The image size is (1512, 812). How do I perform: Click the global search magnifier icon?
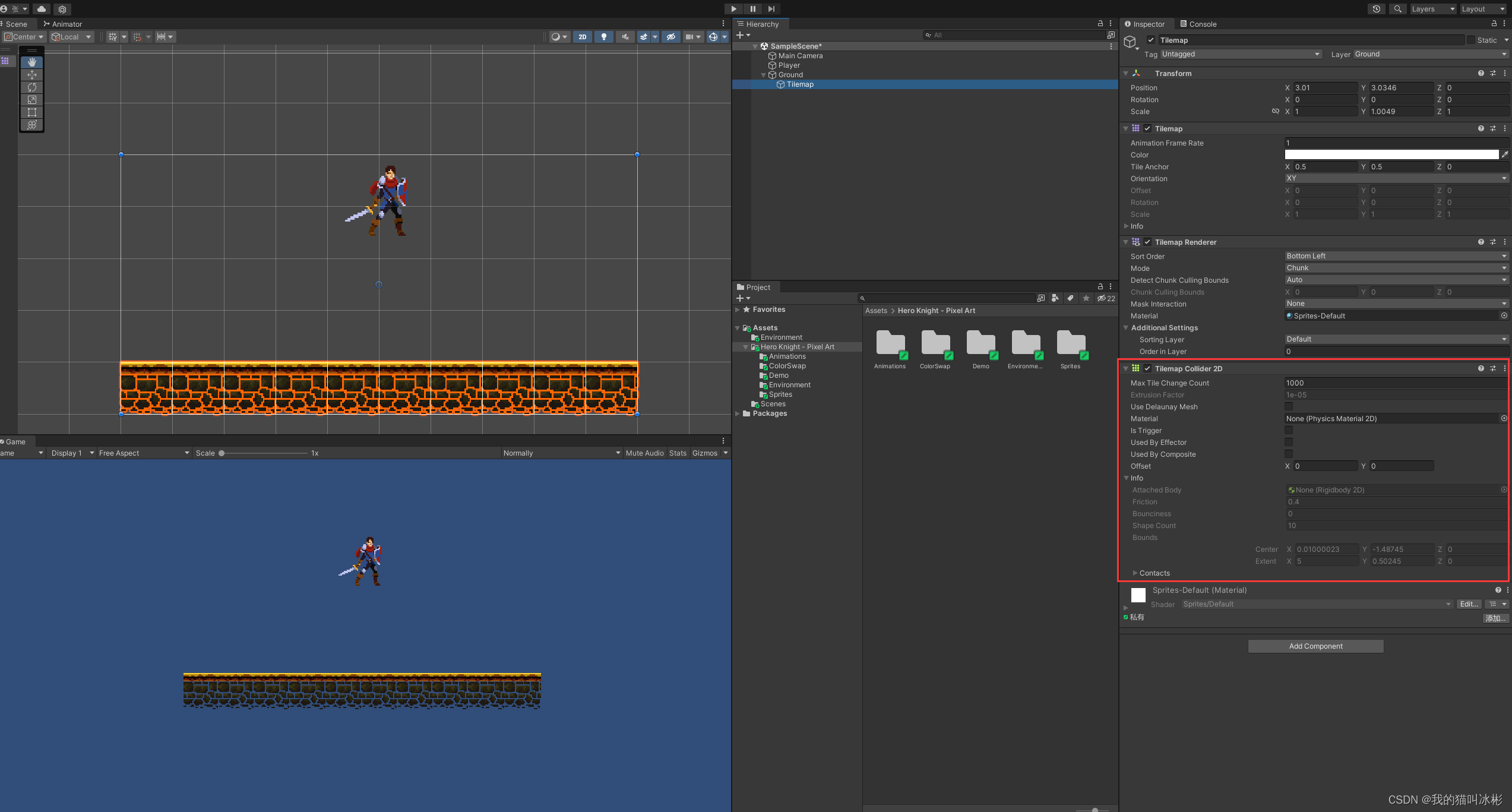pyautogui.click(x=1397, y=9)
